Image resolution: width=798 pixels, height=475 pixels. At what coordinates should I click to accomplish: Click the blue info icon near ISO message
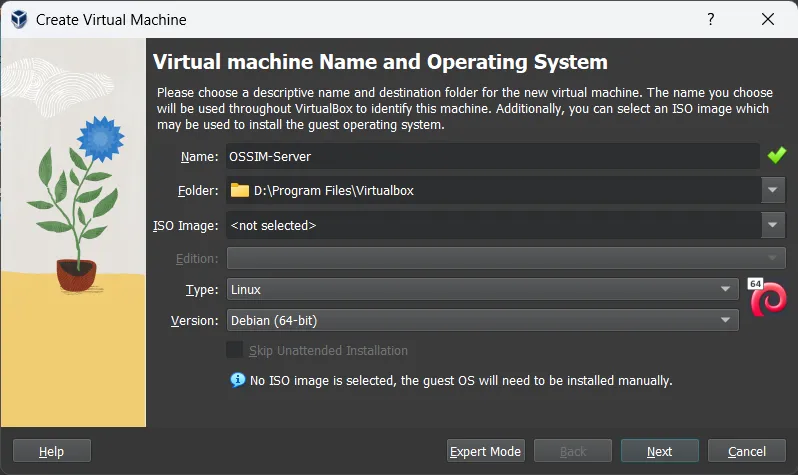click(x=237, y=380)
